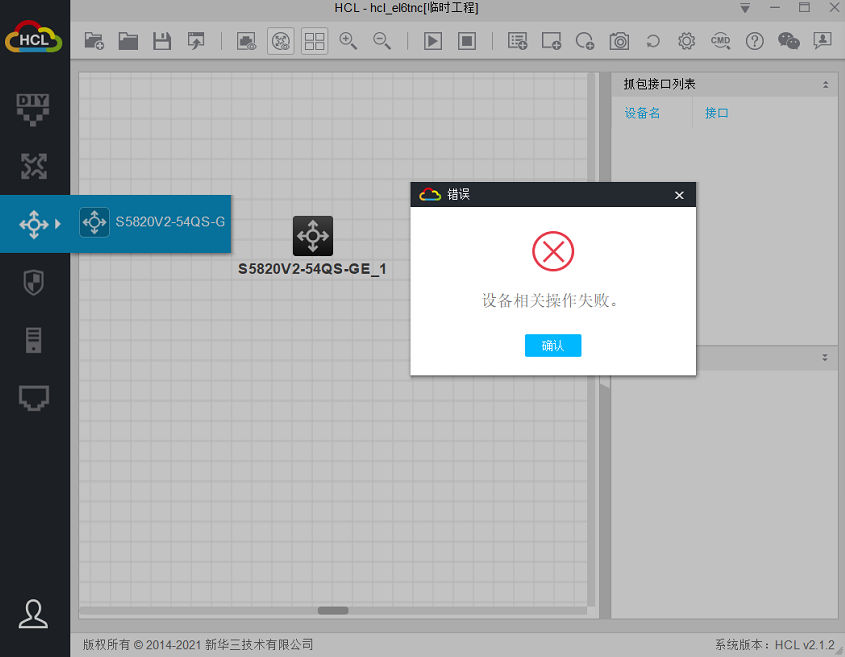Stop all devices with the stop button
The width and height of the screenshot is (845, 657).
pyautogui.click(x=467, y=41)
